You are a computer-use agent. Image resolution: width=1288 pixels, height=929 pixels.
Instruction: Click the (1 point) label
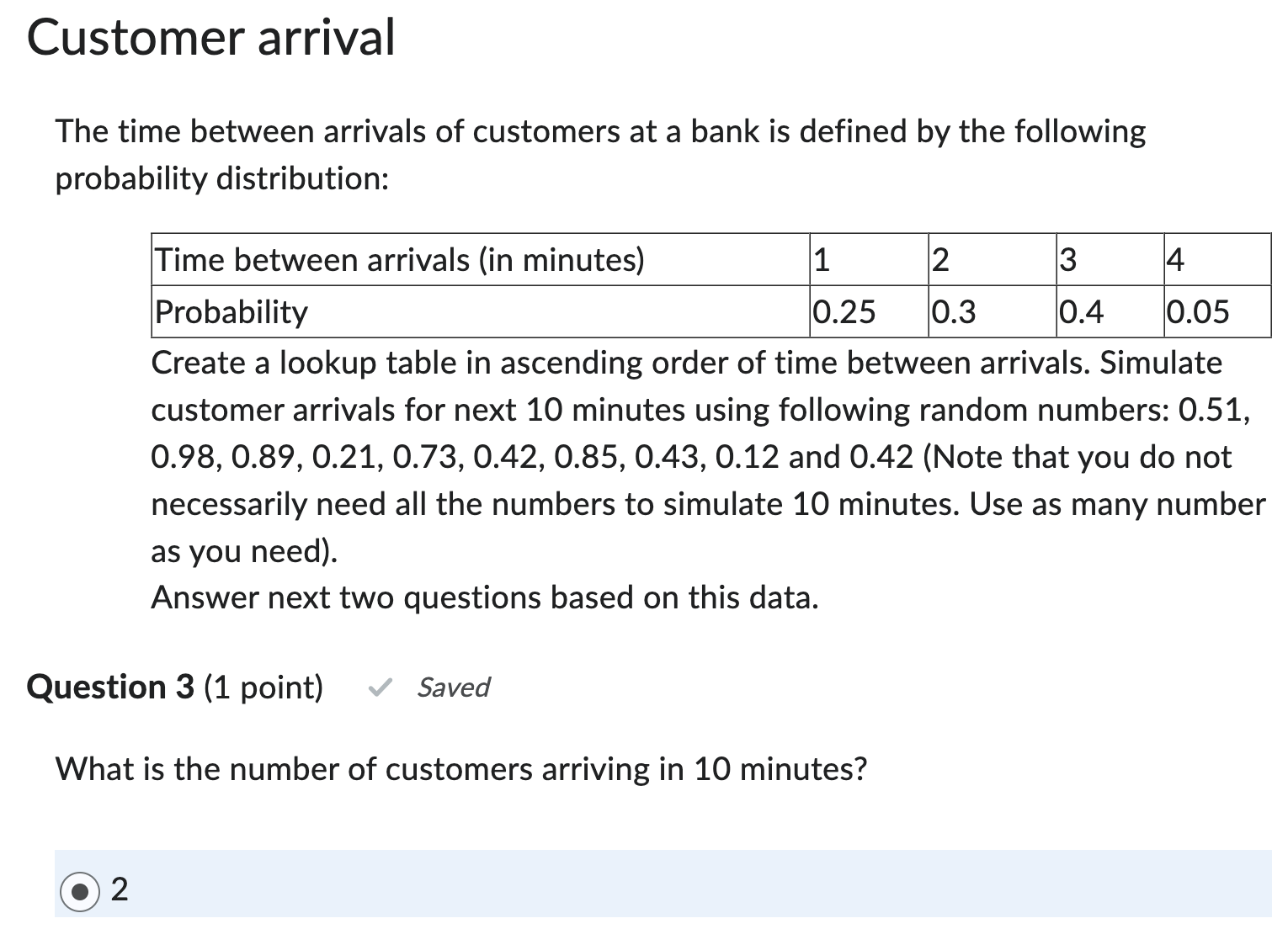[263, 688]
